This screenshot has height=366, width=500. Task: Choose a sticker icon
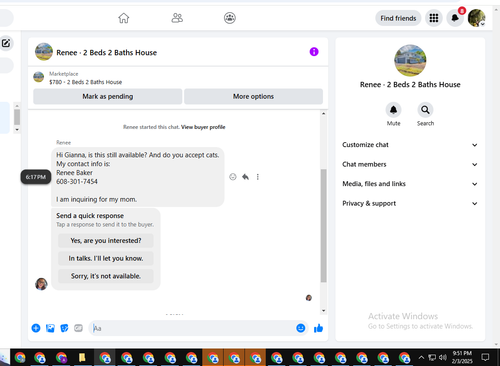tap(64, 328)
